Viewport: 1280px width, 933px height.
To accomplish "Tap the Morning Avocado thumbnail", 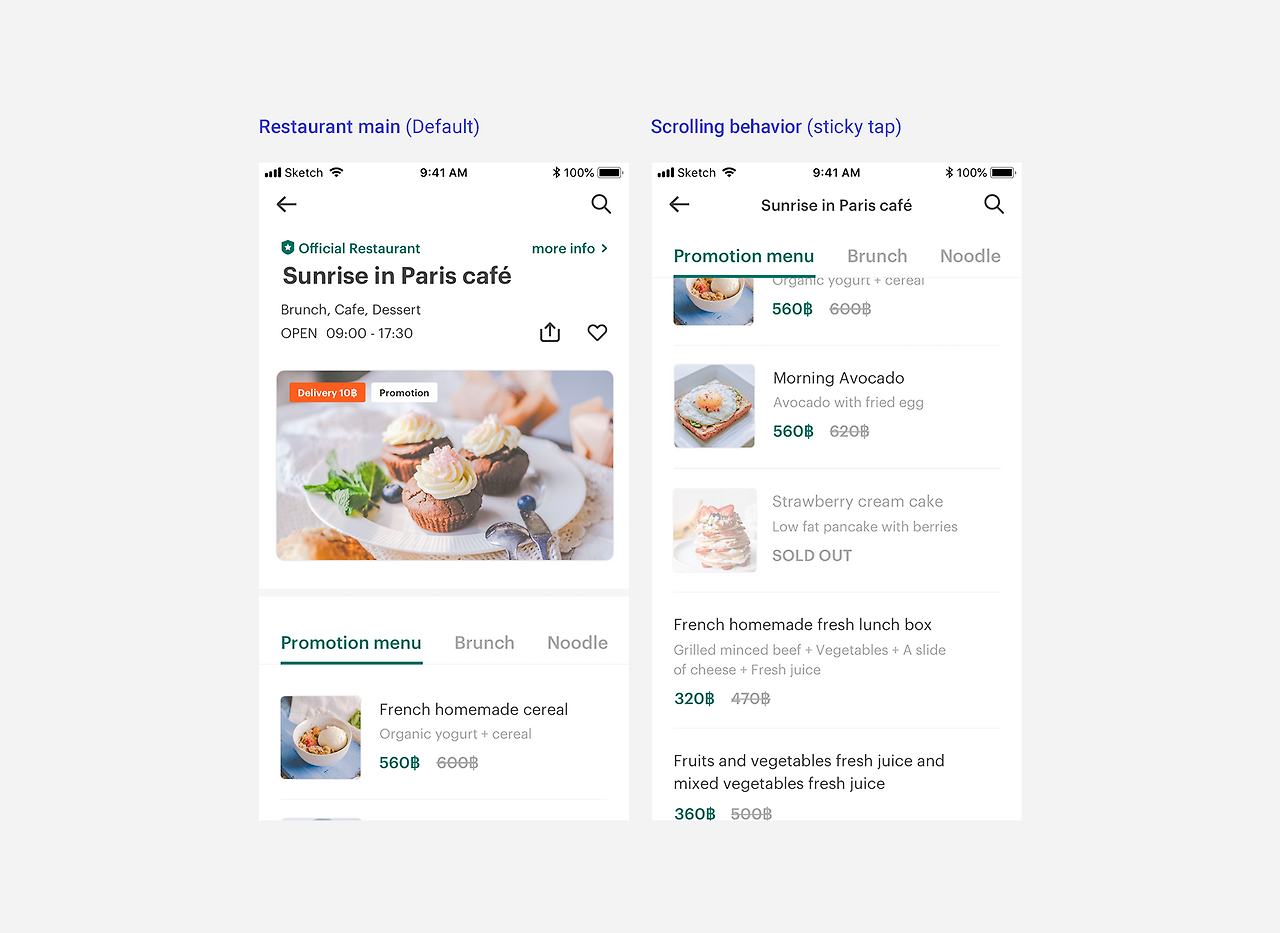I will [714, 405].
